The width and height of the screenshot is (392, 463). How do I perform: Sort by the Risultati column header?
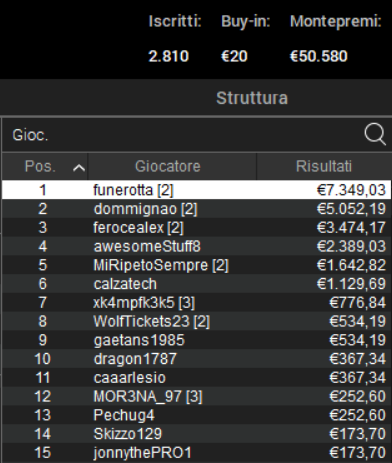pyautogui.click(x=324, y=166)
